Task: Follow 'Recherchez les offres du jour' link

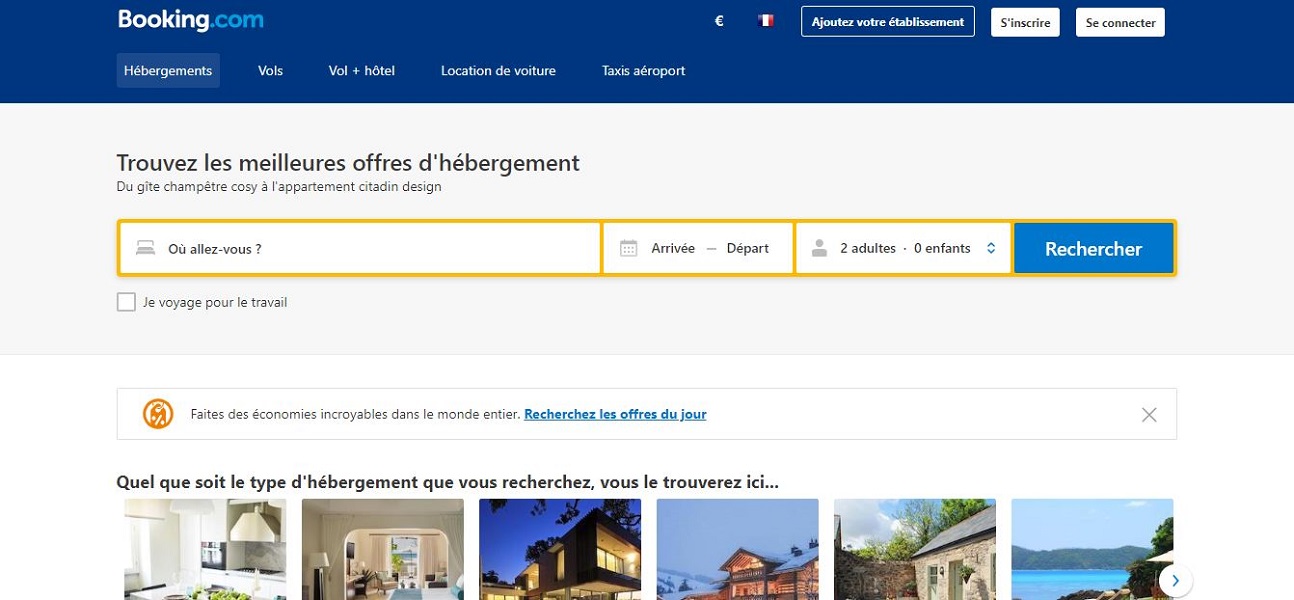Action: (x=615, y=414)
